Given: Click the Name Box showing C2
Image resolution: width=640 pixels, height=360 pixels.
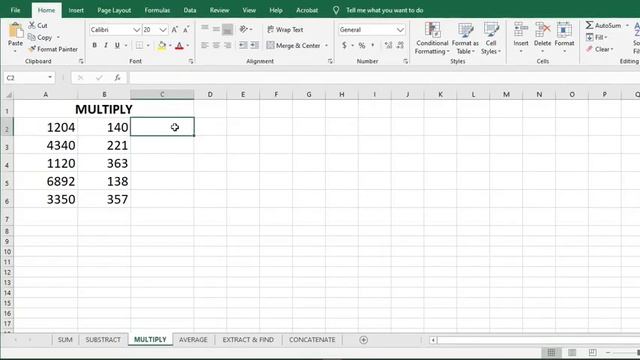Looking at the screenshot, I should 29,78.
